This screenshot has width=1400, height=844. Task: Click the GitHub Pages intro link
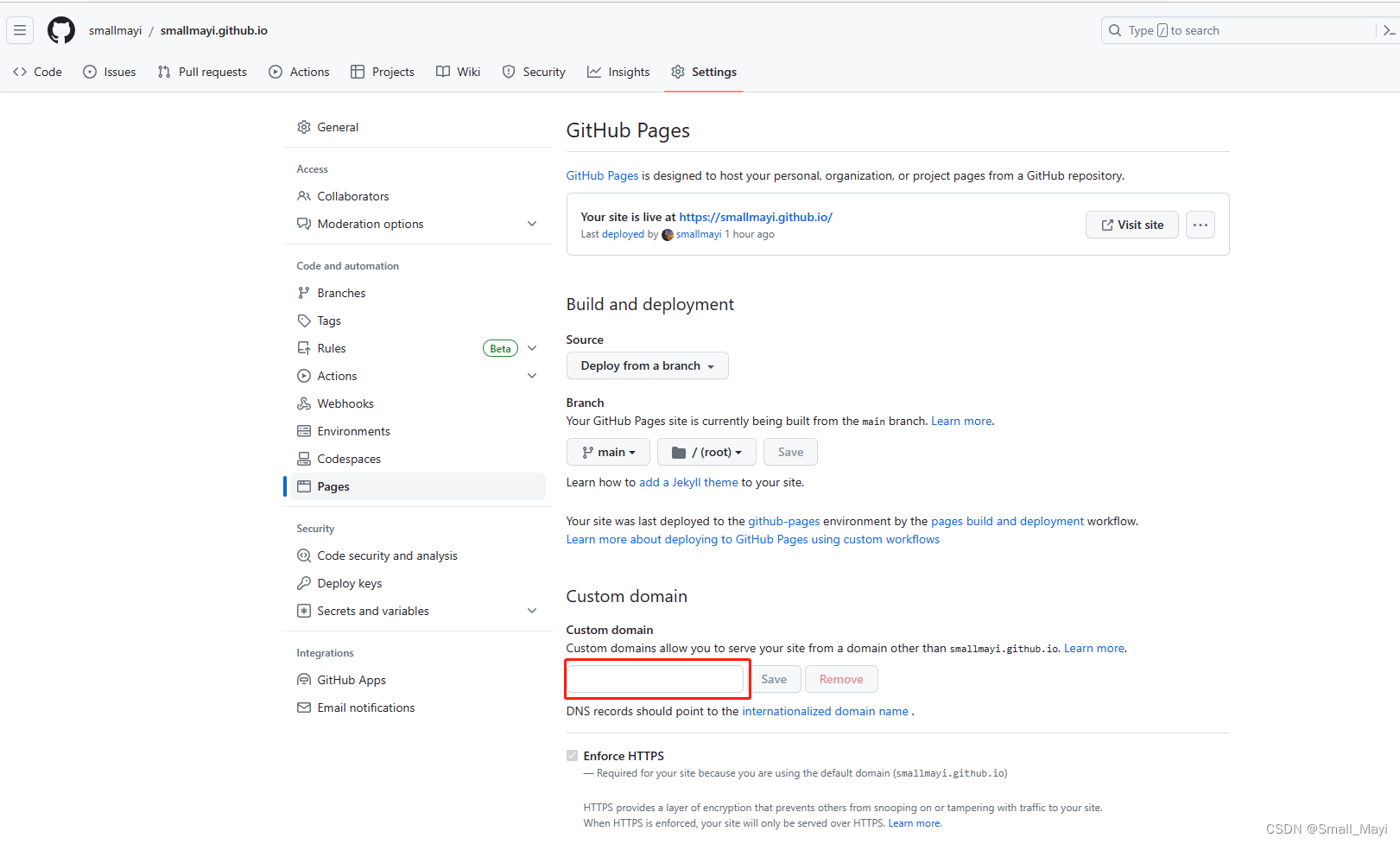tap(602, 175)
